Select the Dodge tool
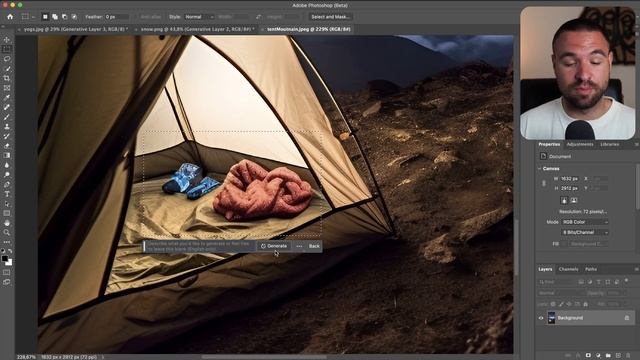Image resolution: width=640 pixels, height=360 pixels. point(7,175)
